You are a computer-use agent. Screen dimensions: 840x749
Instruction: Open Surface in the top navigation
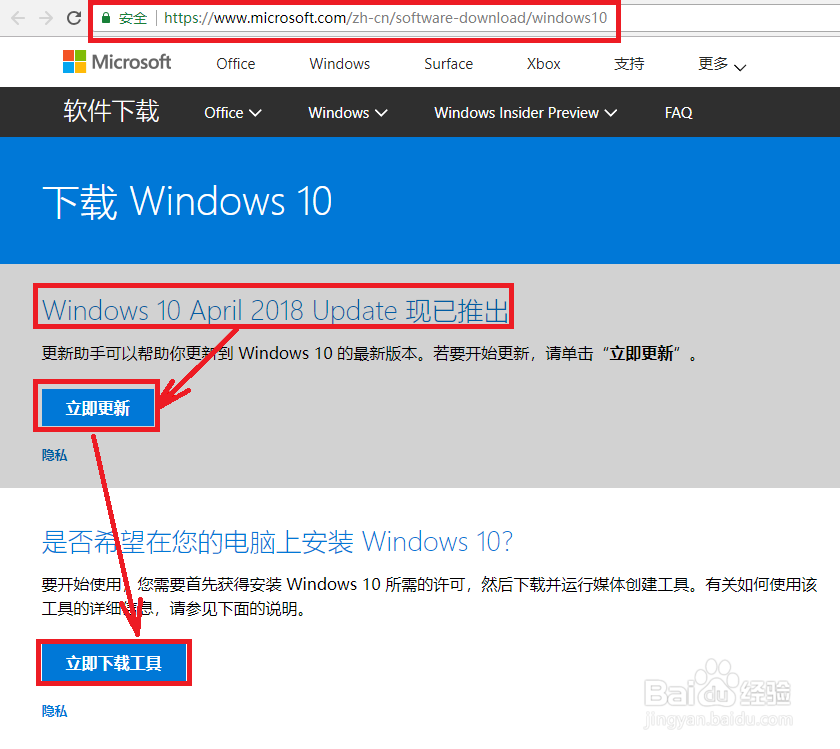(448, 64)
